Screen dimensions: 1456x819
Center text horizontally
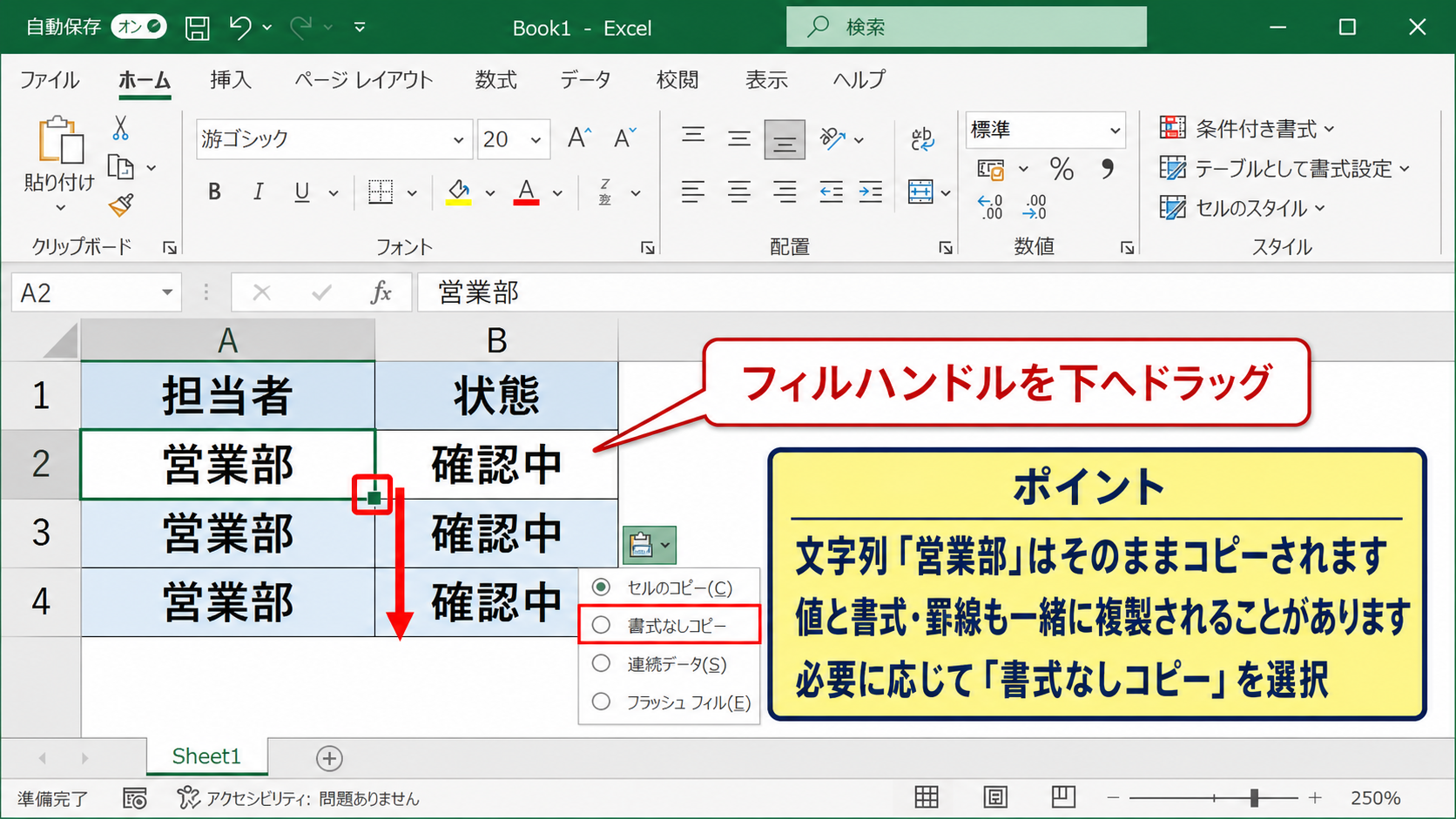click(x=739, y=192)
